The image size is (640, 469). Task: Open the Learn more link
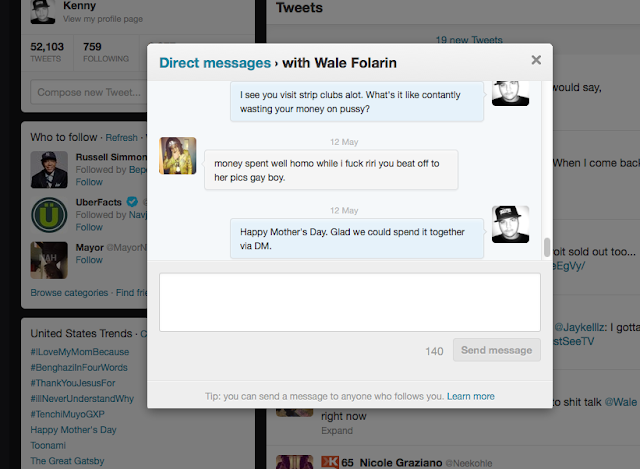tap(471, 396)
